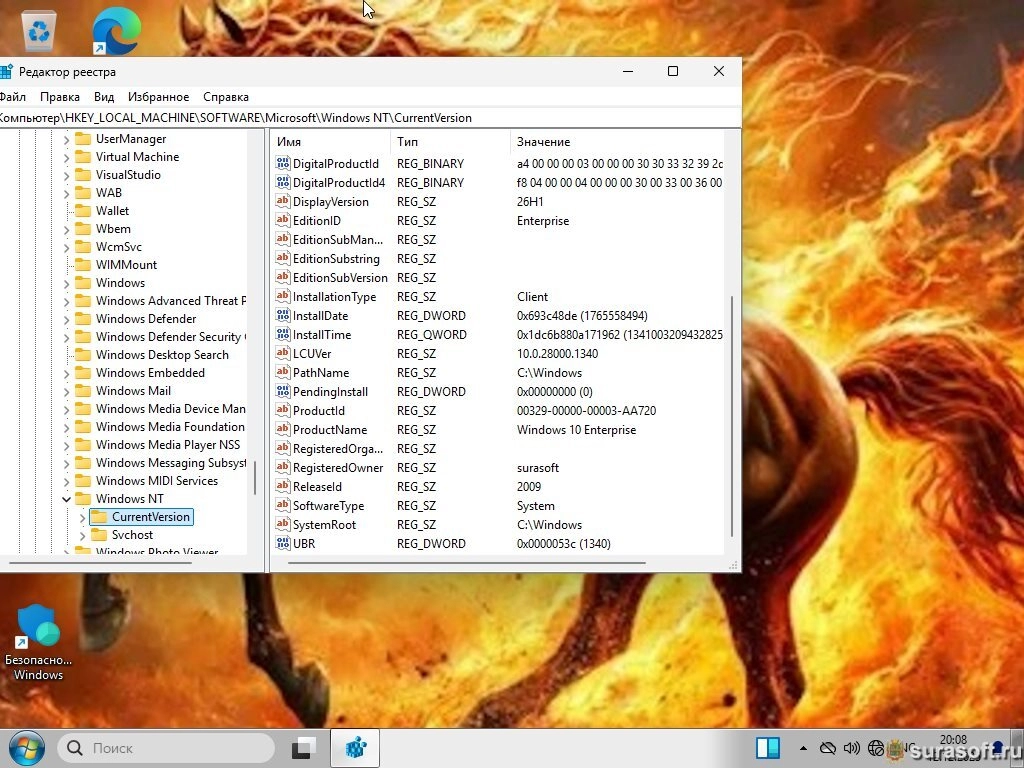
Task: Open the network globe tray icon
Action: coord(876,748)
